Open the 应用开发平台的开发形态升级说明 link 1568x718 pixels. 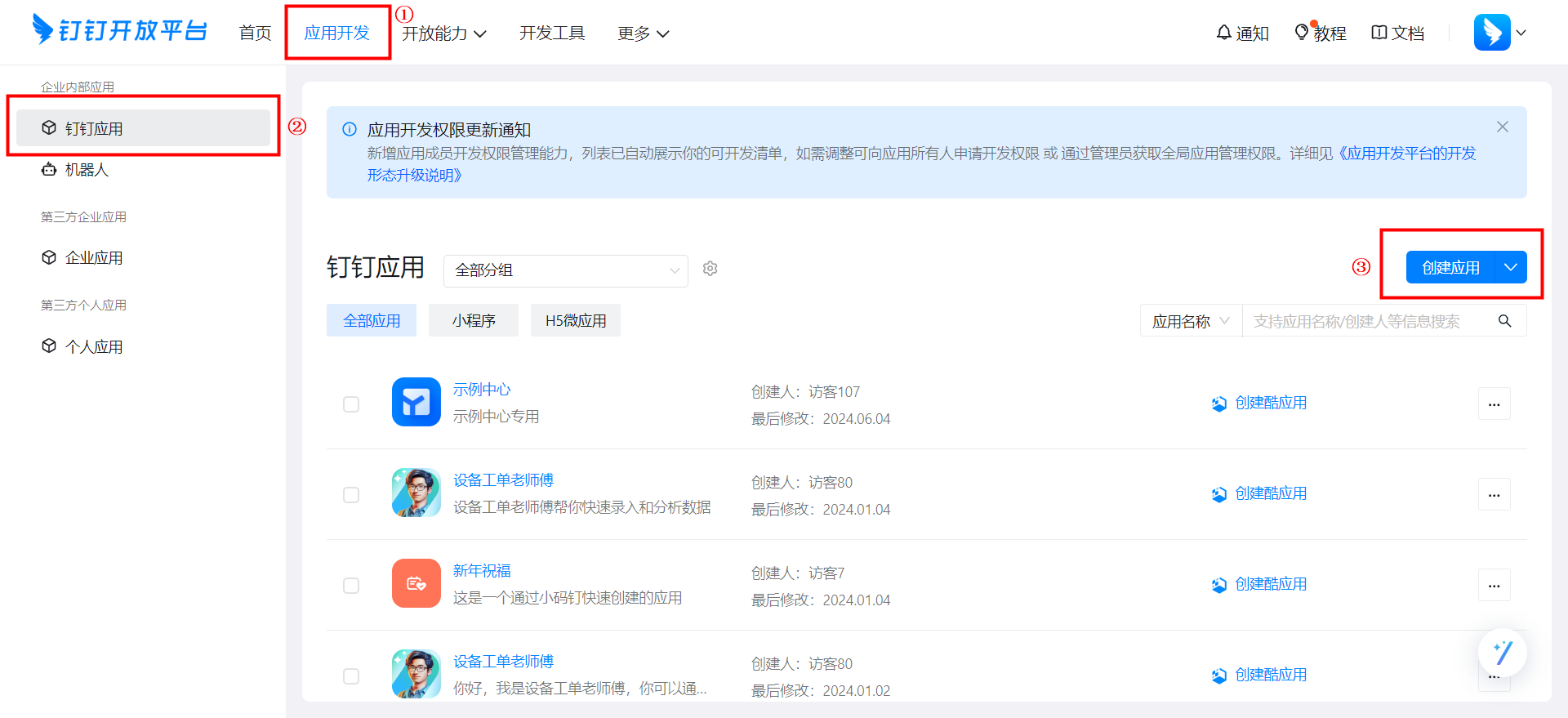[x=921, y=164]
